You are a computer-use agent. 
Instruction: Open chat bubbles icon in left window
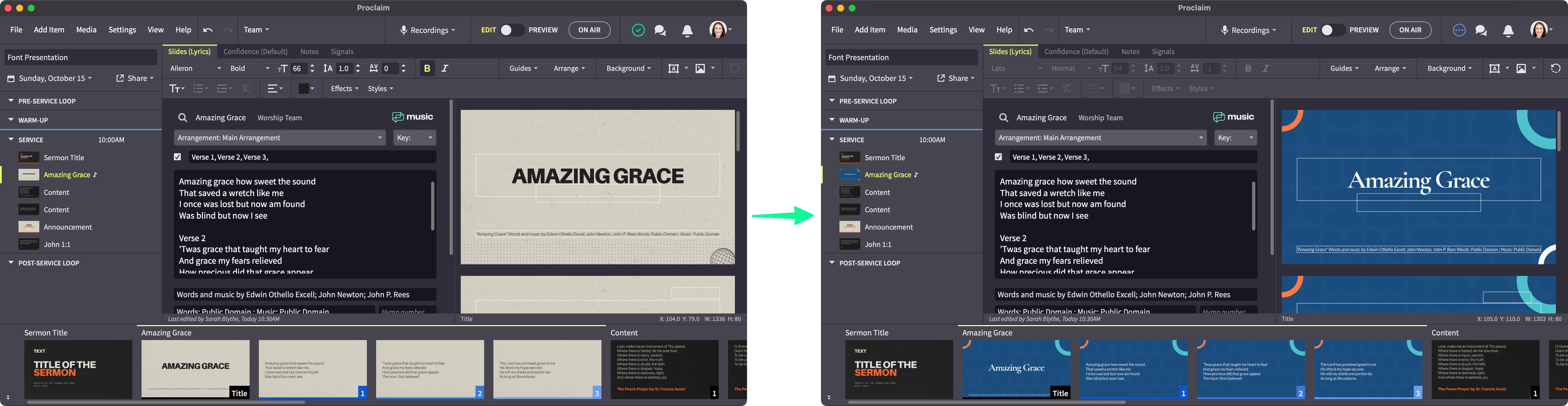(x=660, y=30)
